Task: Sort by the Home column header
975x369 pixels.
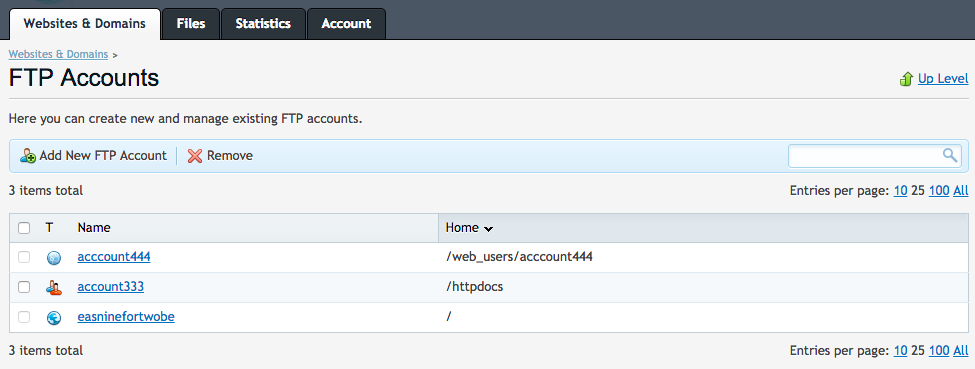Action: coord(462,228)
